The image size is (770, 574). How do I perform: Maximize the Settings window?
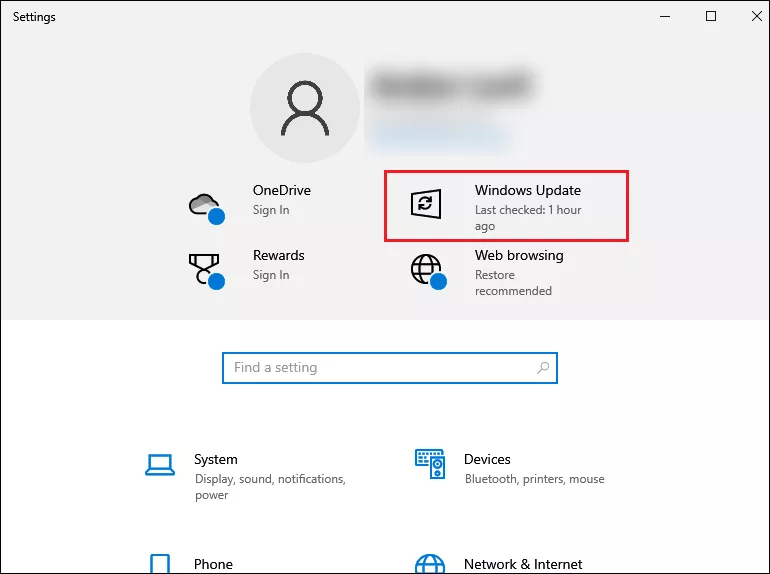(x=711, y=16)
